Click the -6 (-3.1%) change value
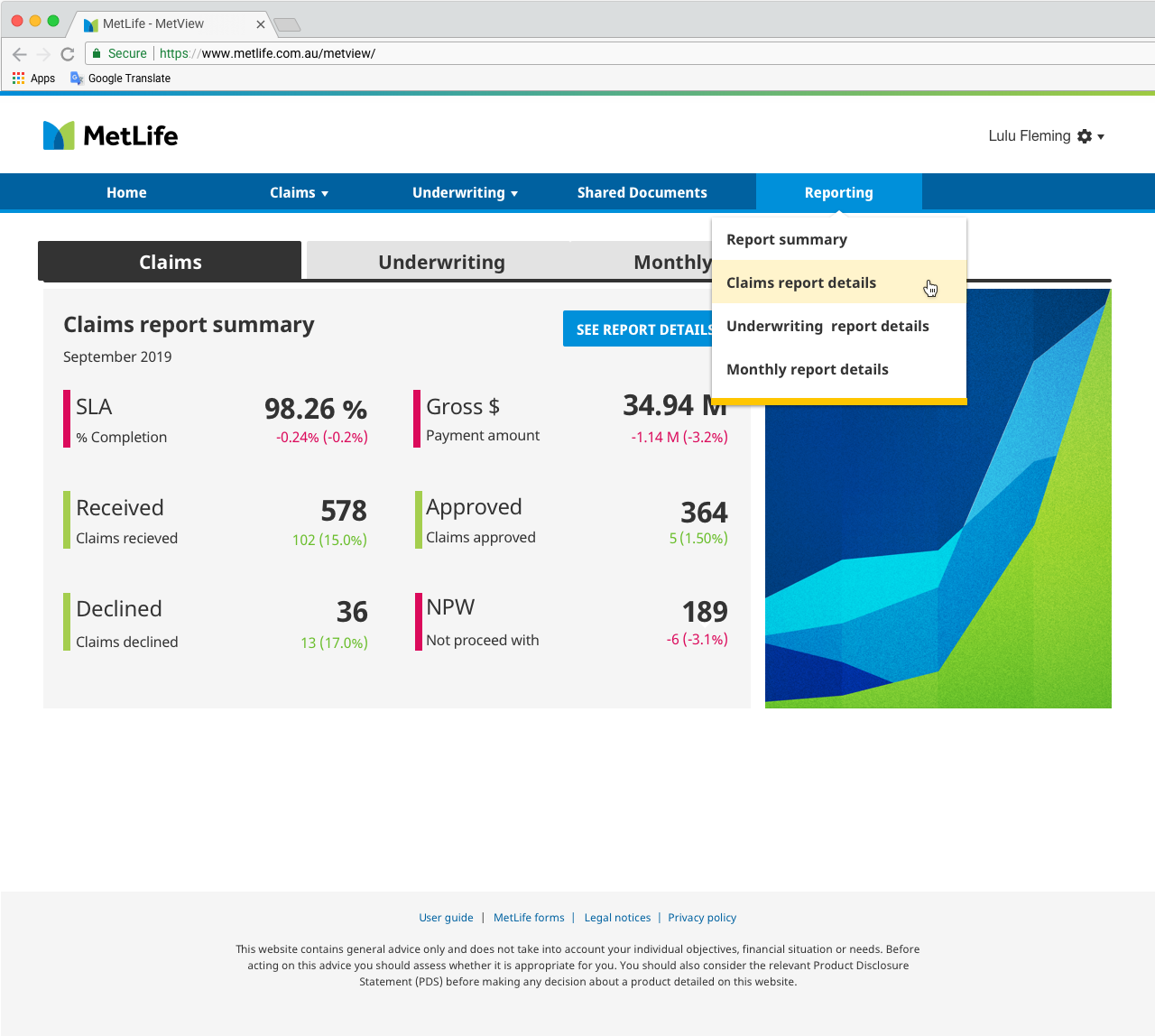 (697, 639)
